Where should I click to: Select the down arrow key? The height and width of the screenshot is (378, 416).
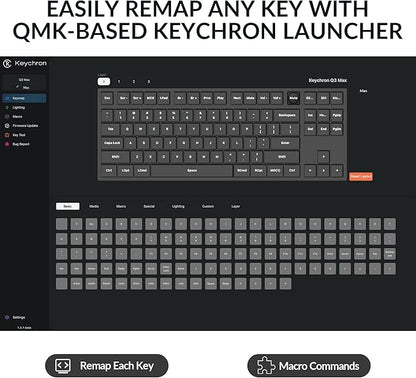(x=323, y=170)
